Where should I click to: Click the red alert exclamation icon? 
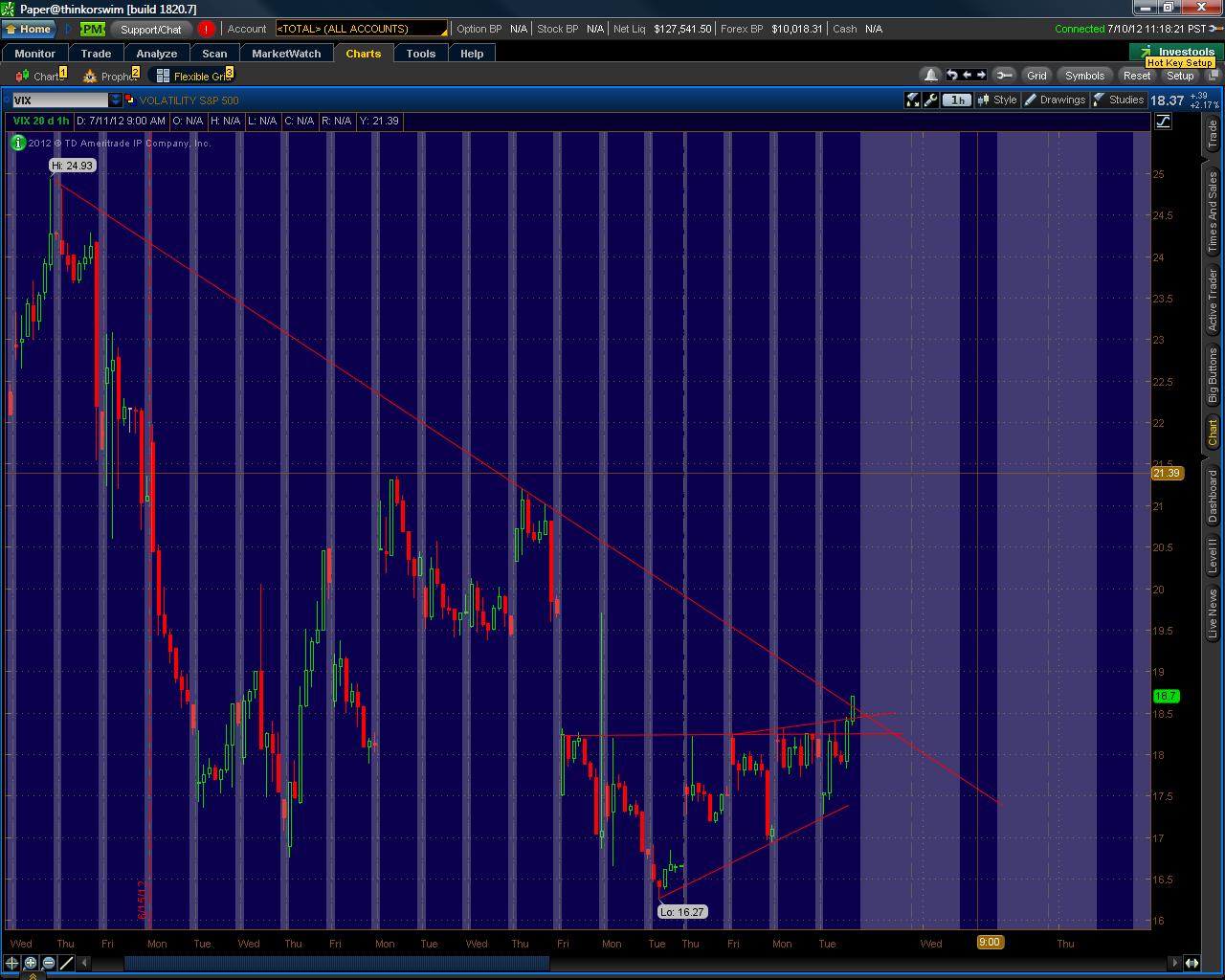(x=206, y=29)
